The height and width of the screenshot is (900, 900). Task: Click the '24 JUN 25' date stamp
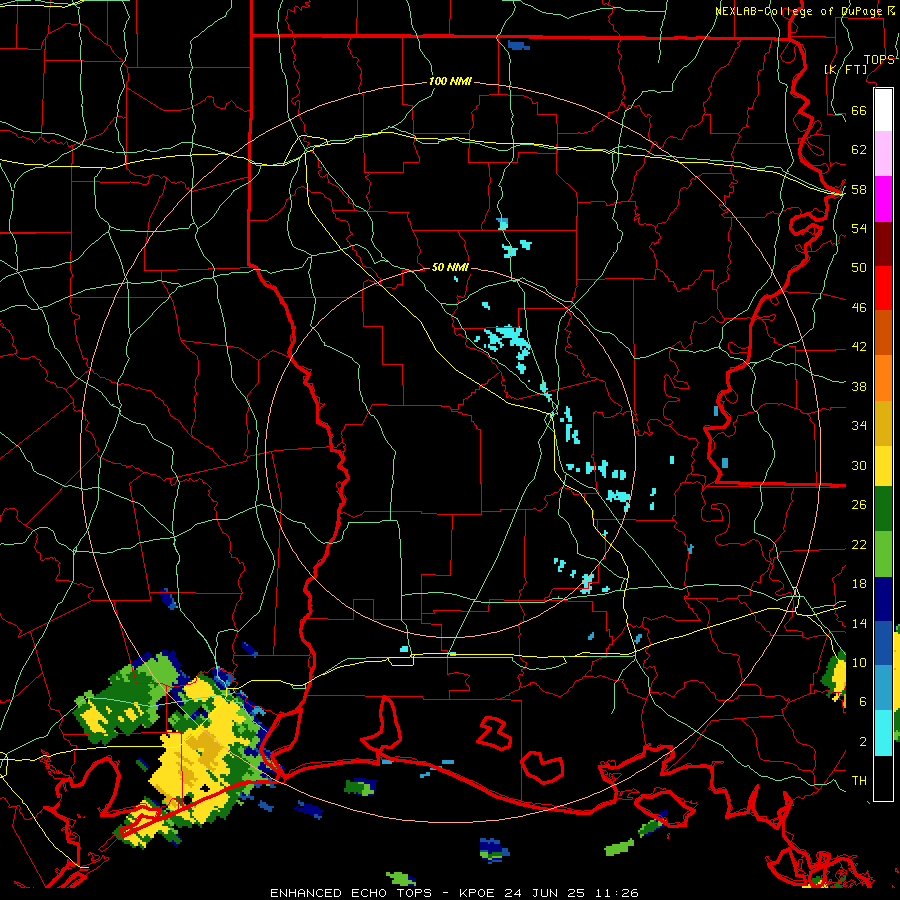coord(545,893)
